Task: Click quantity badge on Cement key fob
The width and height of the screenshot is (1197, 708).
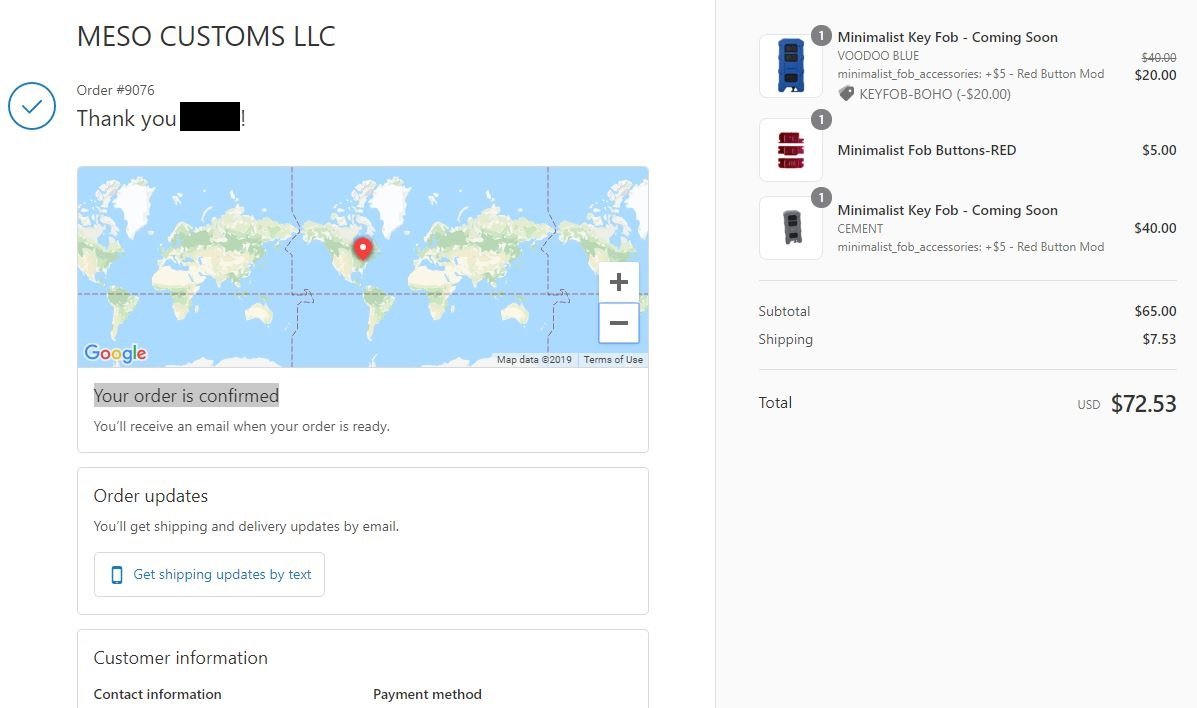Action: [821, 198]
